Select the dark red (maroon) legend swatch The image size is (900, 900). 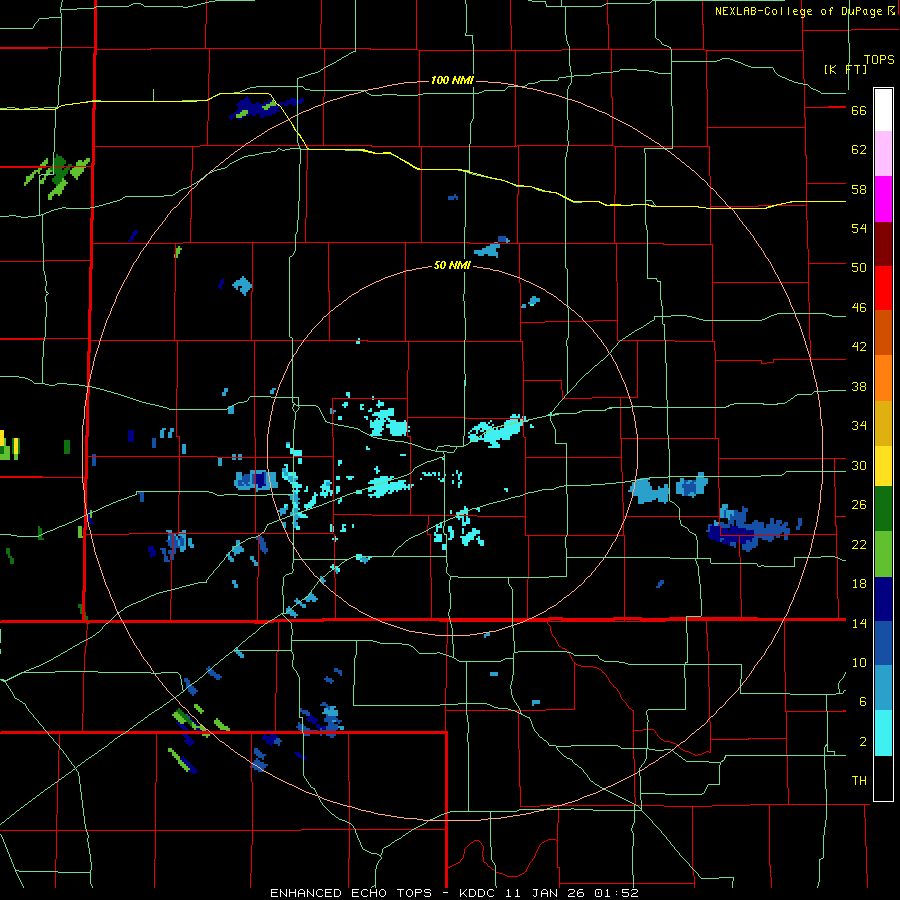pyautogui.click(x=883, y=244)
